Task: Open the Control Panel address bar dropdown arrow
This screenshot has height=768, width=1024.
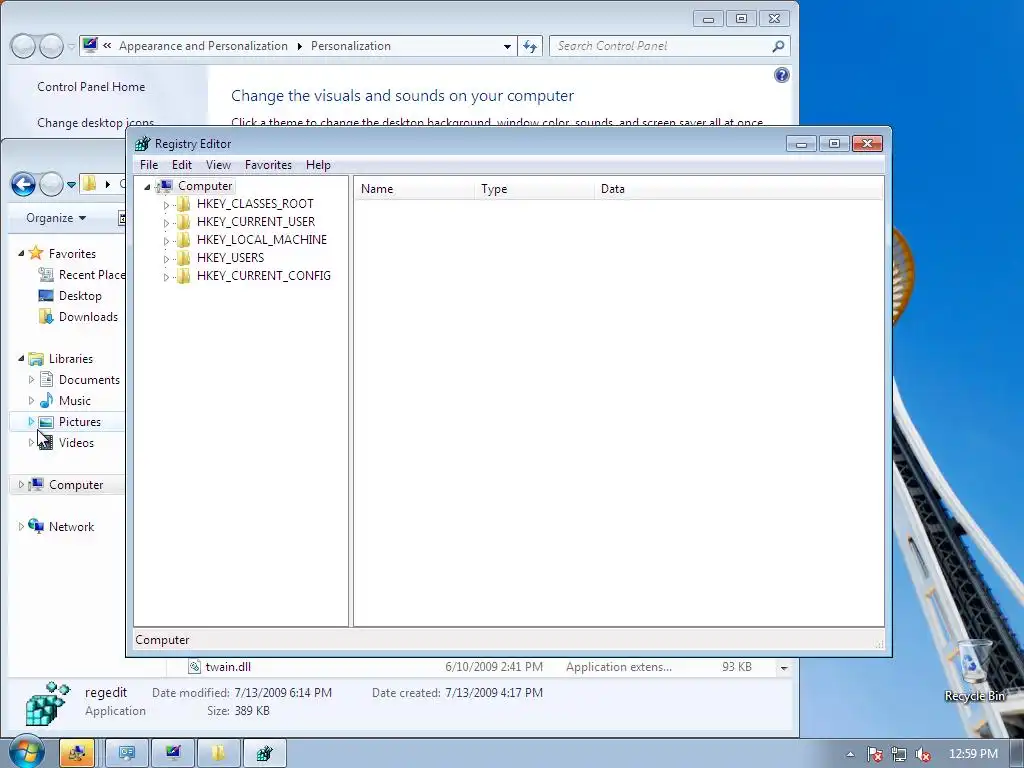Action: click(x=507, y=46)
